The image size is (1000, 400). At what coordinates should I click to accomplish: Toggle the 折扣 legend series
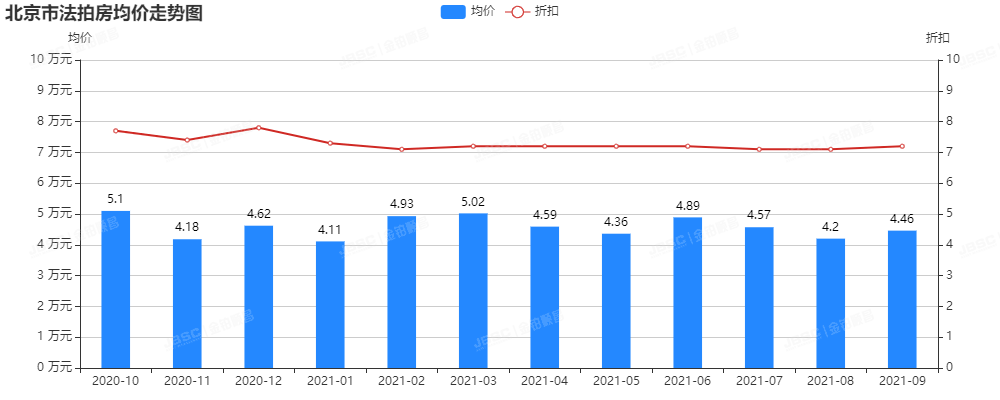[x=533, y=11]
